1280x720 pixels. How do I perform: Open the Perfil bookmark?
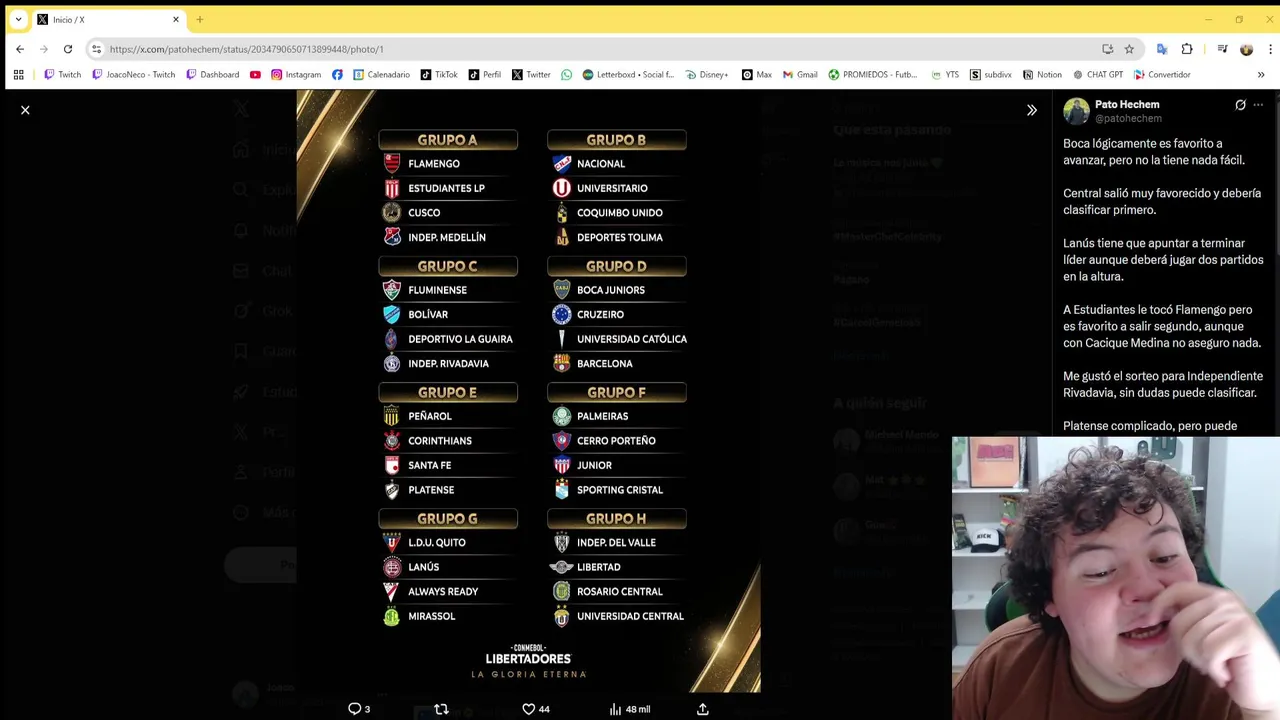(484, 74)
